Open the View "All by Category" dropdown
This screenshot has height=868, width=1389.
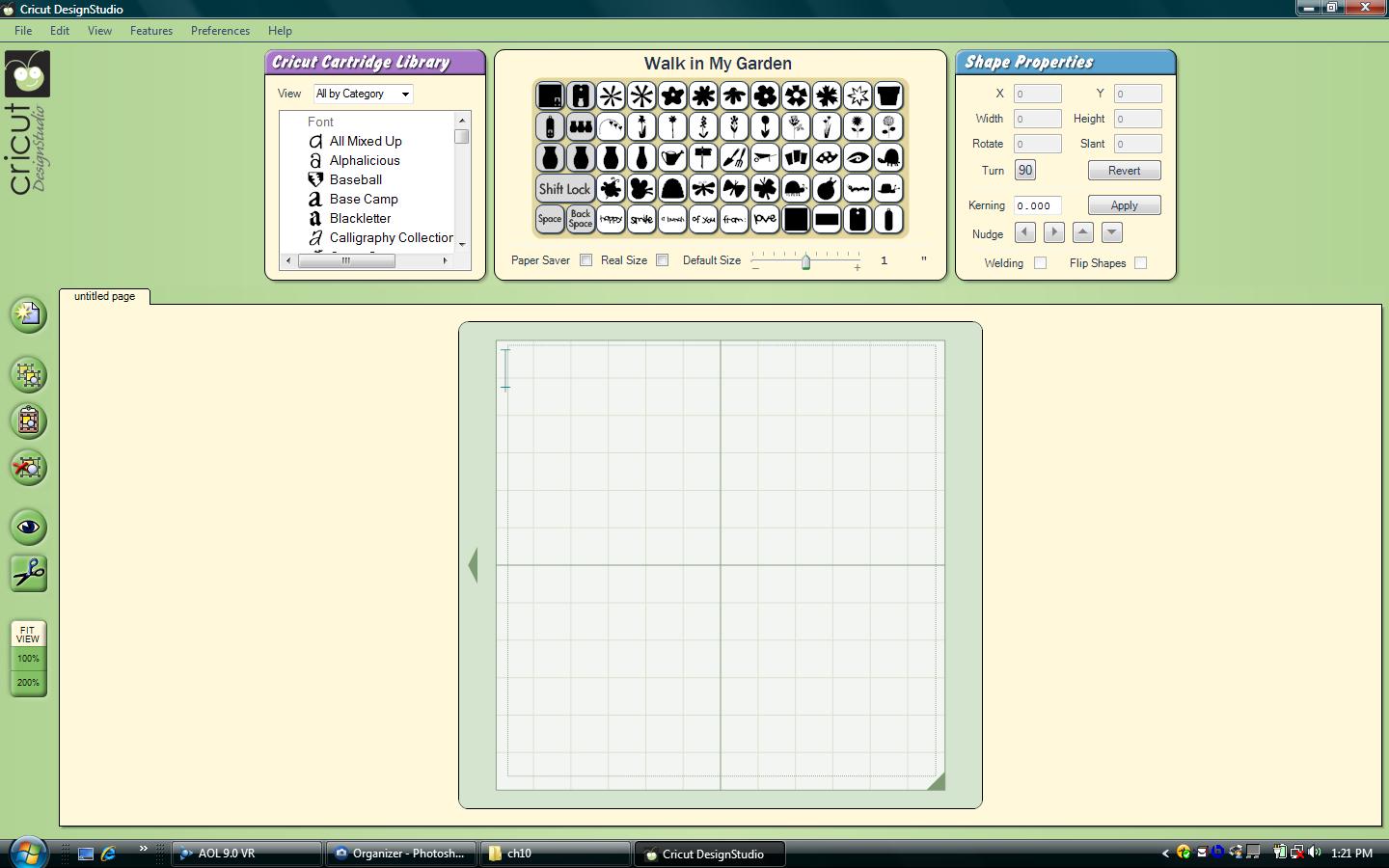(363, 94)
